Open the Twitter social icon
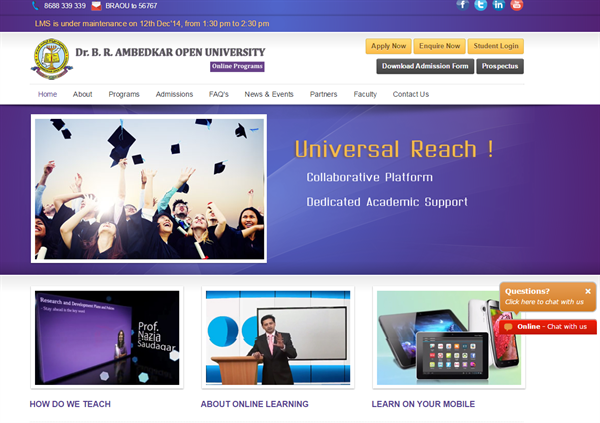The width and height of the screenshot is (600, 423). tap(481, 5)
